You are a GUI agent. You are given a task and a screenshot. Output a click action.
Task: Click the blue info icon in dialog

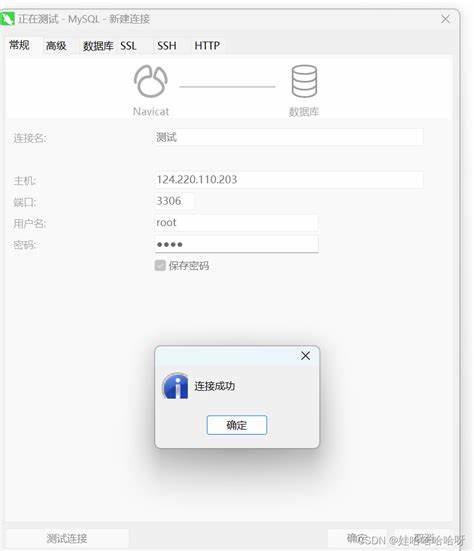175,386
